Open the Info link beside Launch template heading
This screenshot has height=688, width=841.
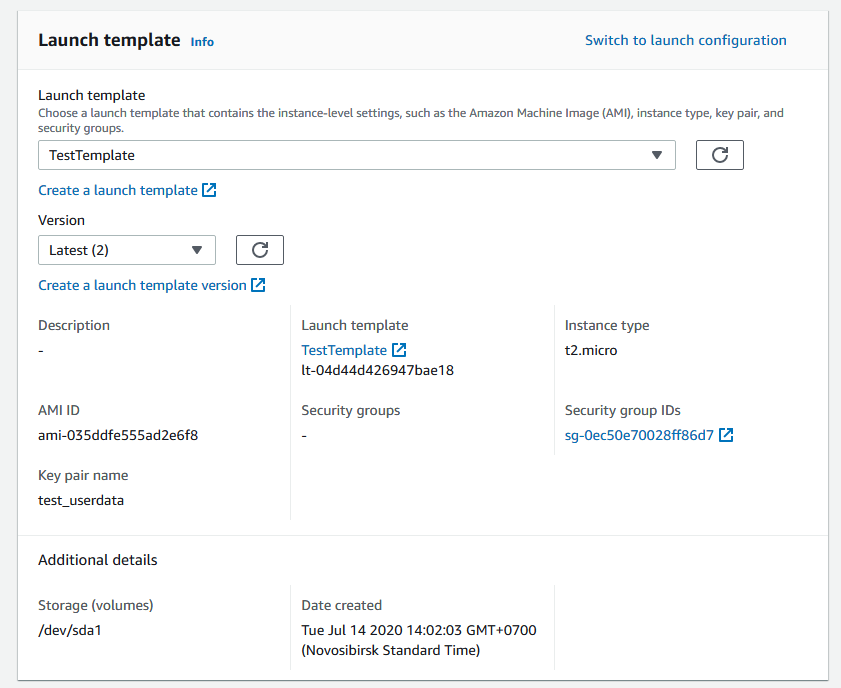coord(202,42)
